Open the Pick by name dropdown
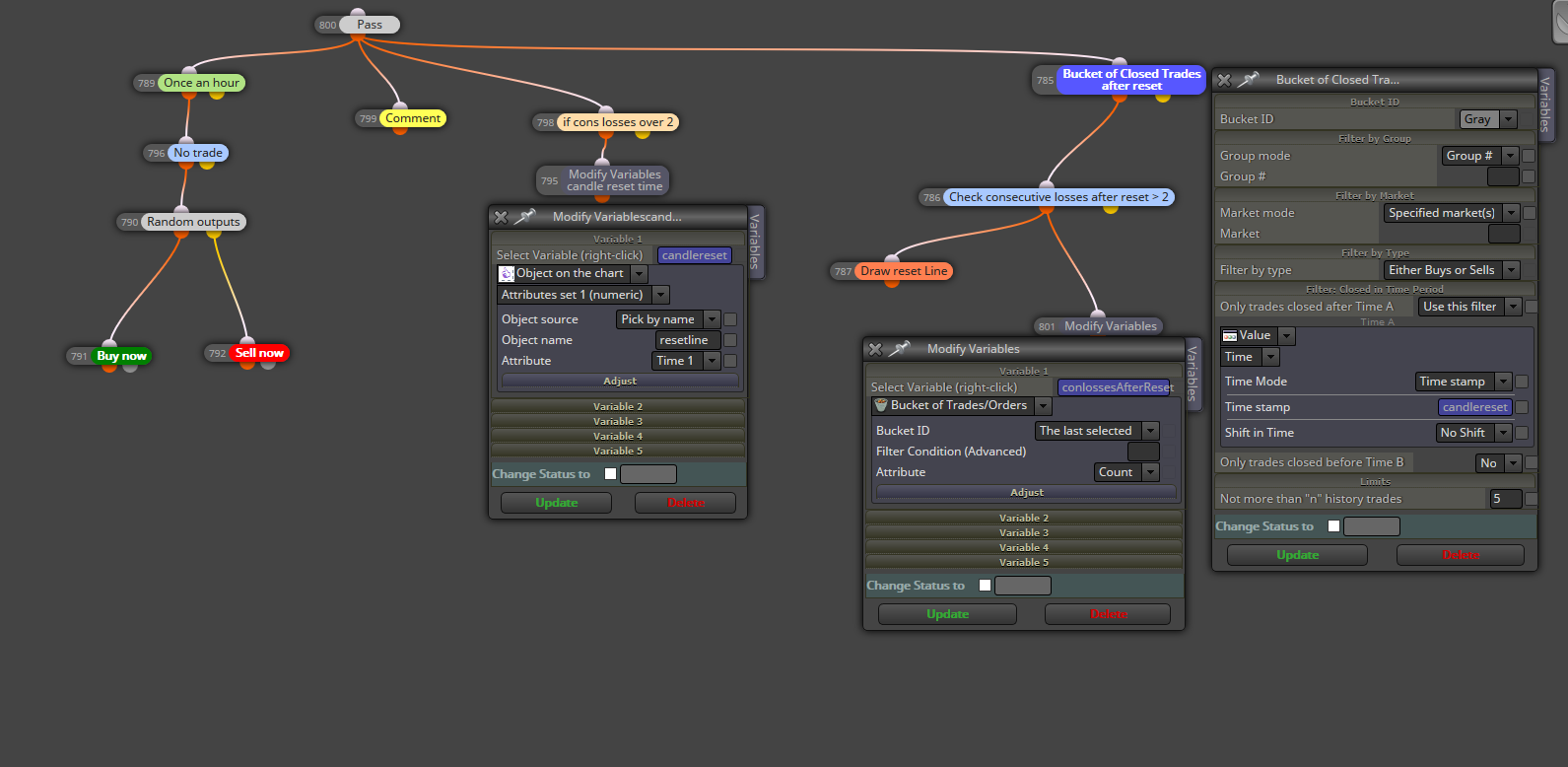Image resolution: width=1568 pixels, height=767 pixels. click(x=712, y=319)
